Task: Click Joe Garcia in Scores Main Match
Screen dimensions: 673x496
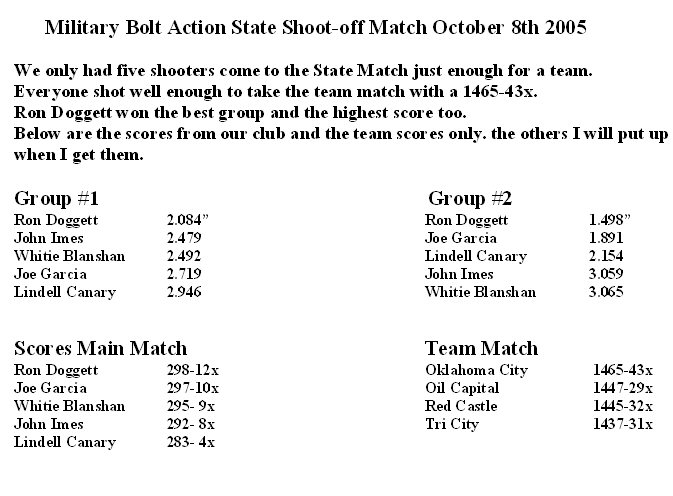Action: pos(50,387)
